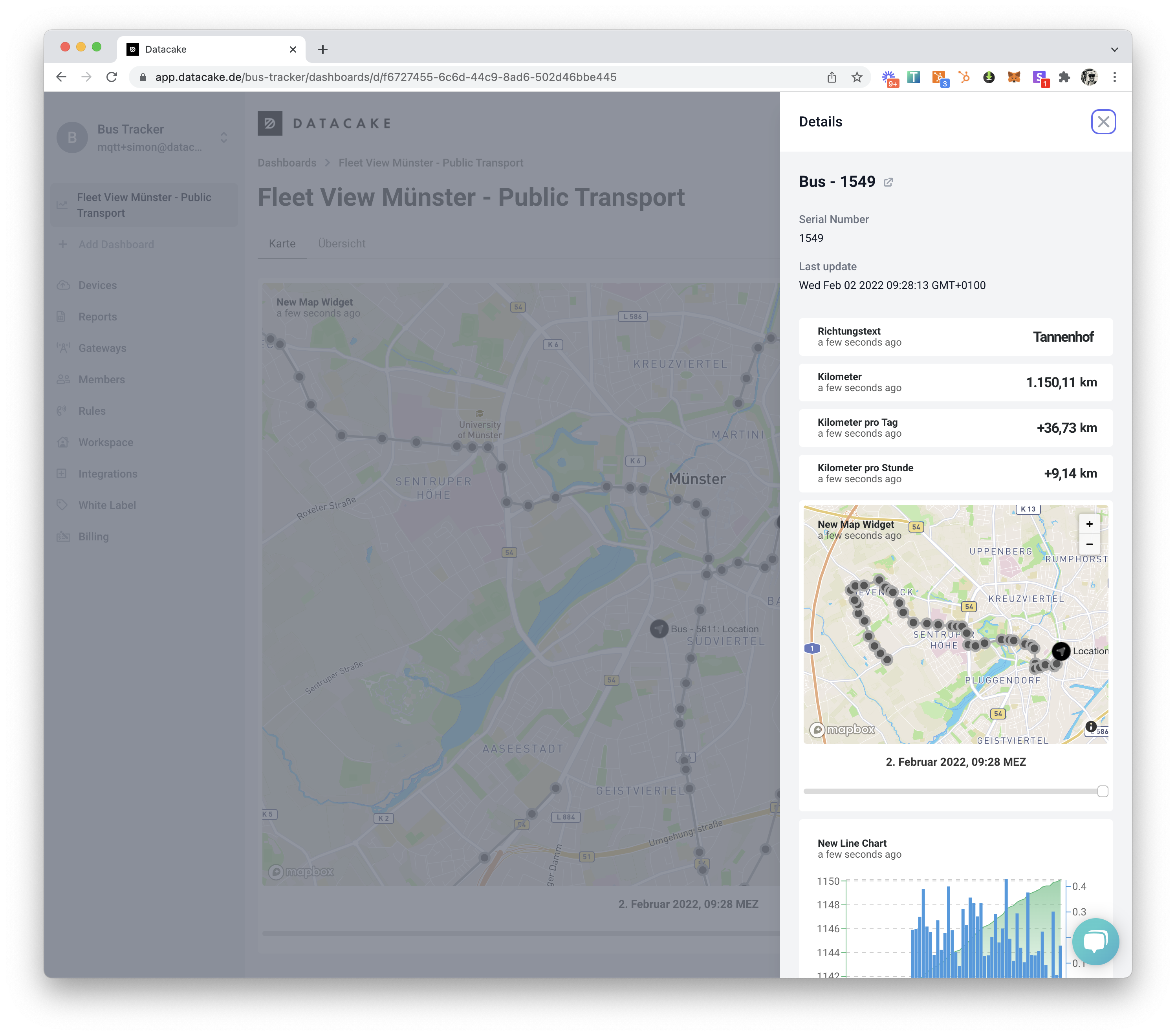Open Gateways in the sidebar
This screenshot has width=1176, height=1036.
click(x=102, y=348)
